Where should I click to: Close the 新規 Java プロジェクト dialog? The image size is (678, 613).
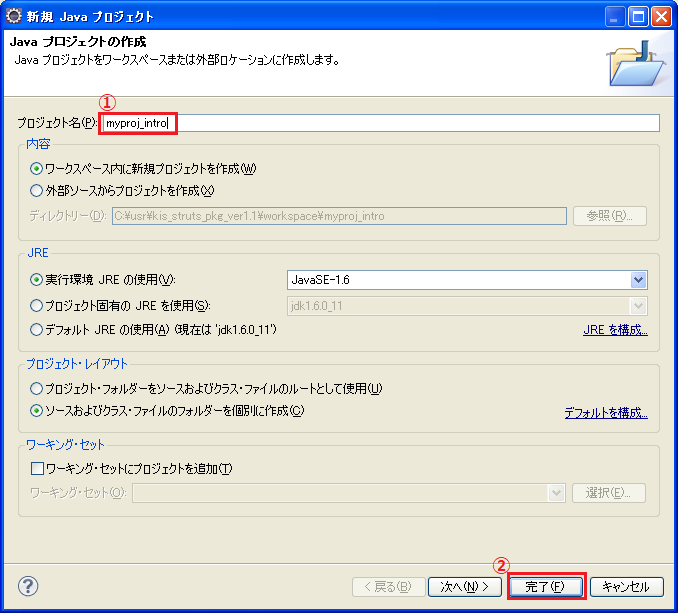(661, 16)
